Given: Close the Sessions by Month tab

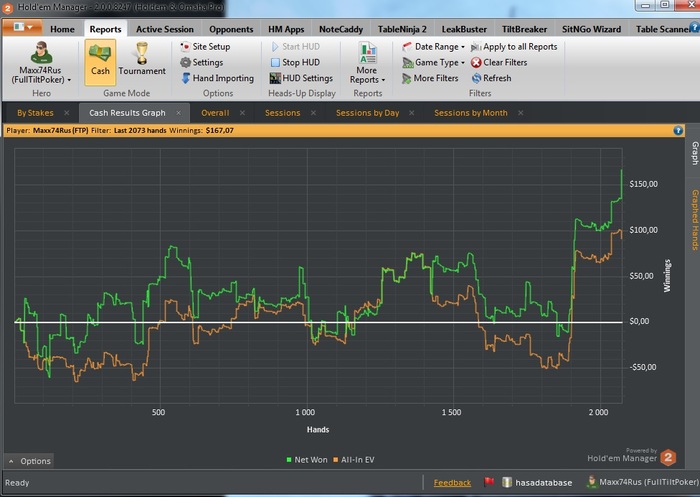Looking at the screenshot, I should coord(521,113).
